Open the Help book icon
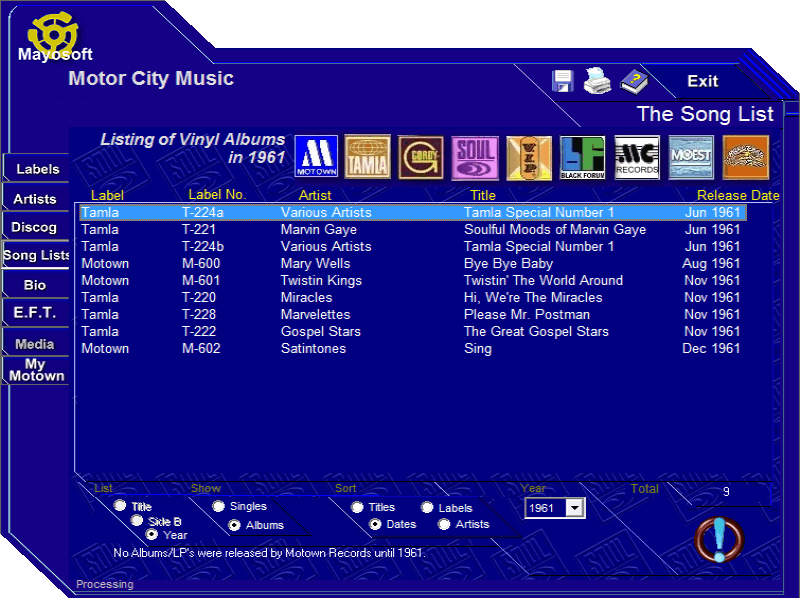Image resolution: width=800 pixels, height=600 pixels. [x=634, y=82]
